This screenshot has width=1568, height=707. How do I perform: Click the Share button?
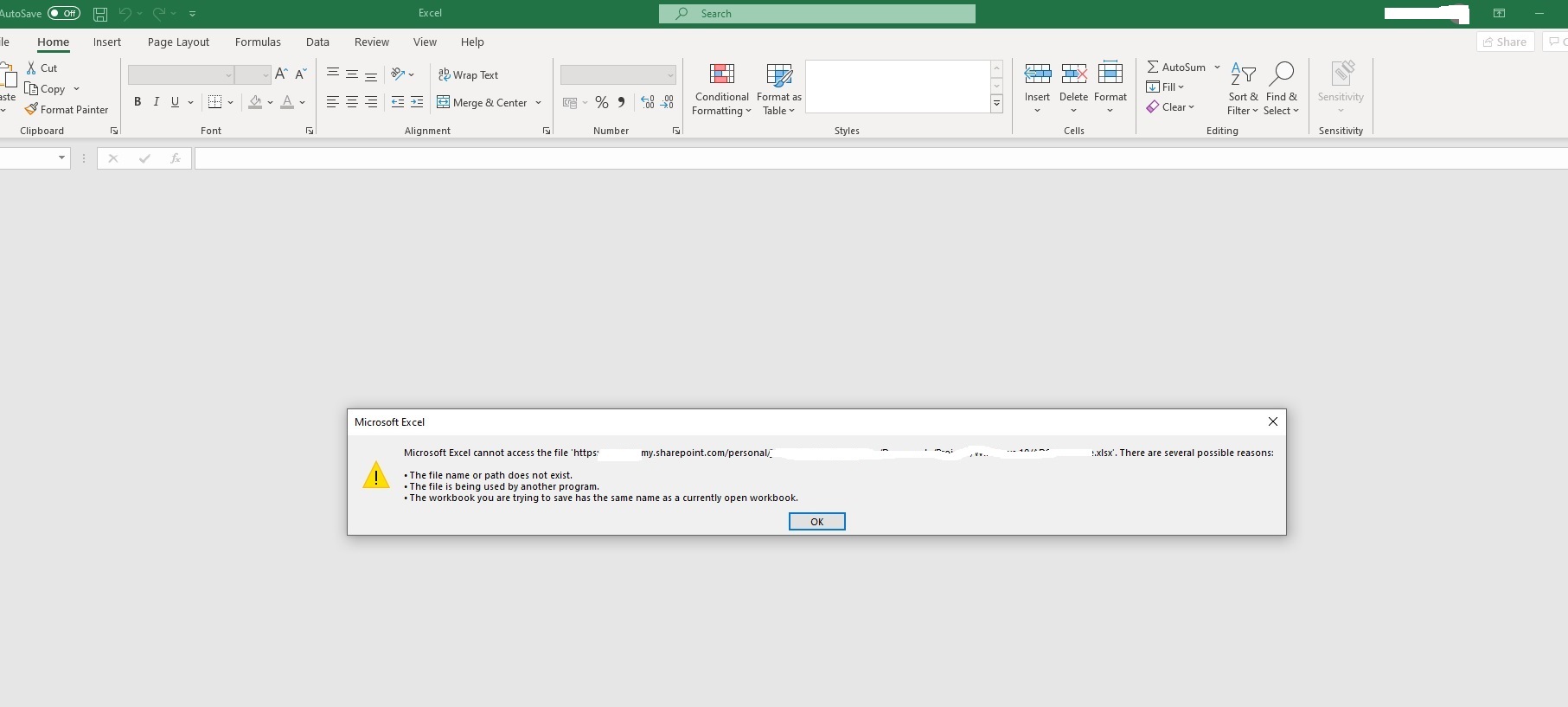1505,42
